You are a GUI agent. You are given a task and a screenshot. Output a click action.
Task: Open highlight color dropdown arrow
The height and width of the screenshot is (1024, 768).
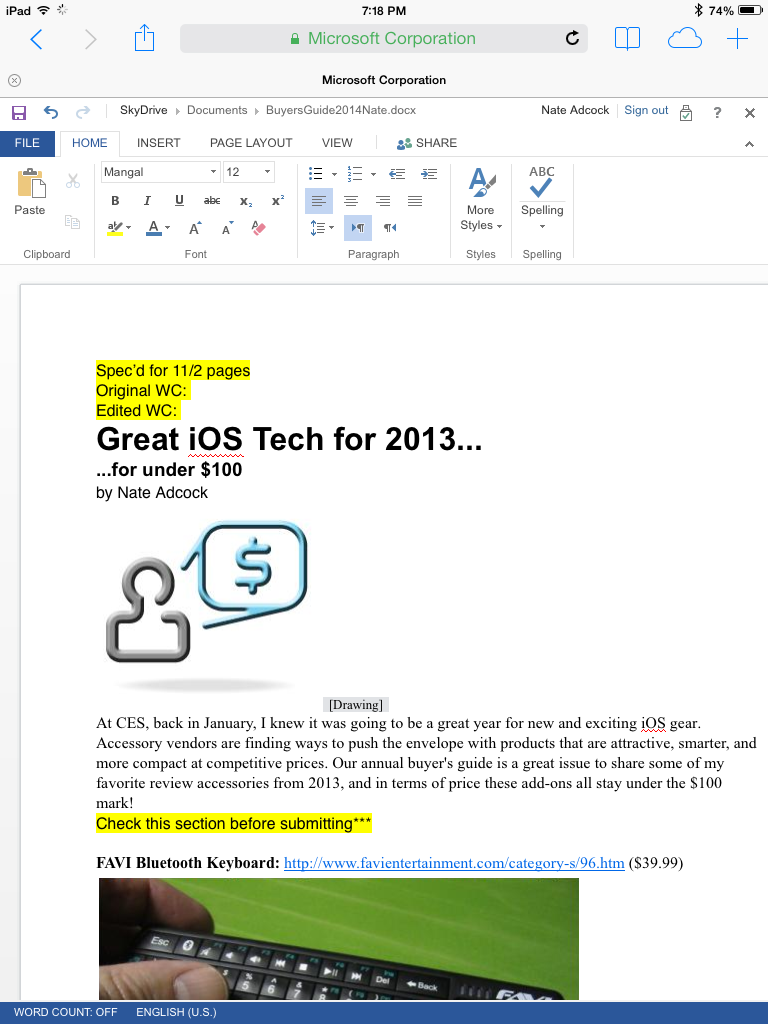tap(129, 228)
